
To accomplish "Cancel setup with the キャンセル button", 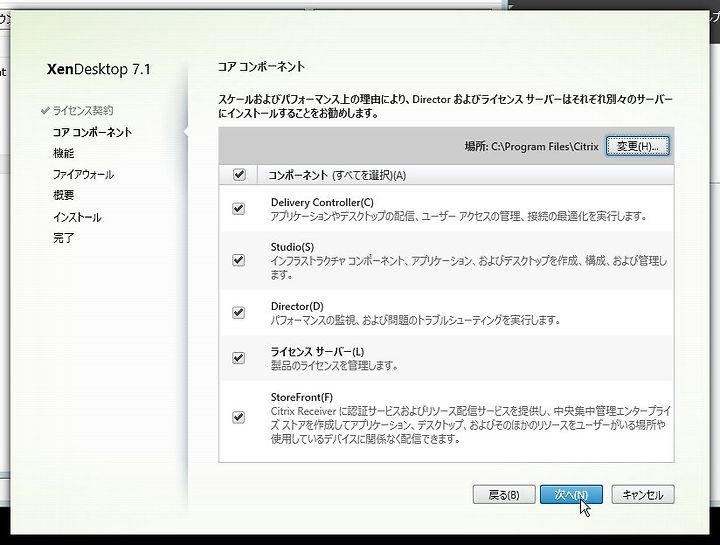I will (x=643, y=495).
